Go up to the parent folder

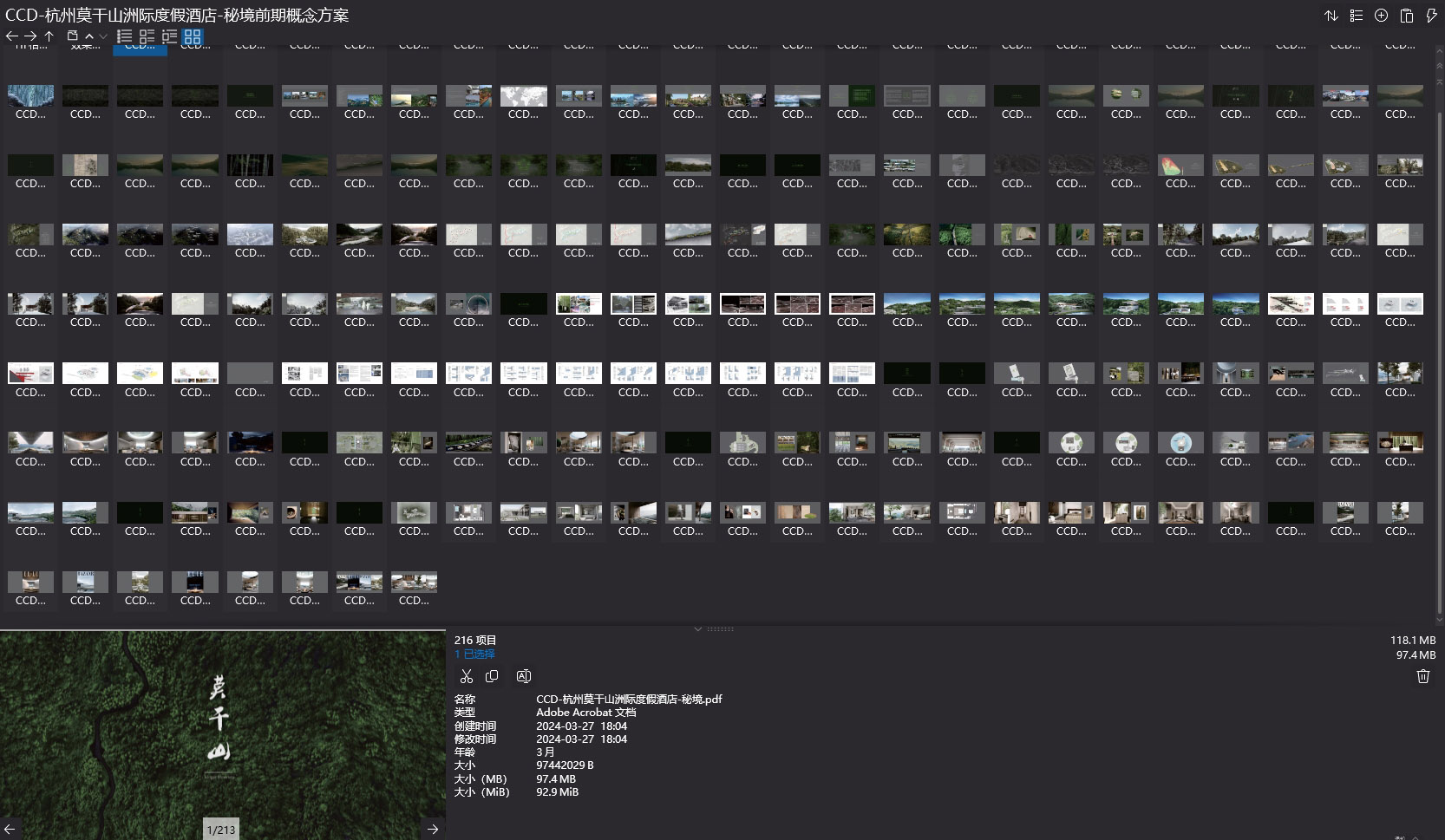(49, 36)
